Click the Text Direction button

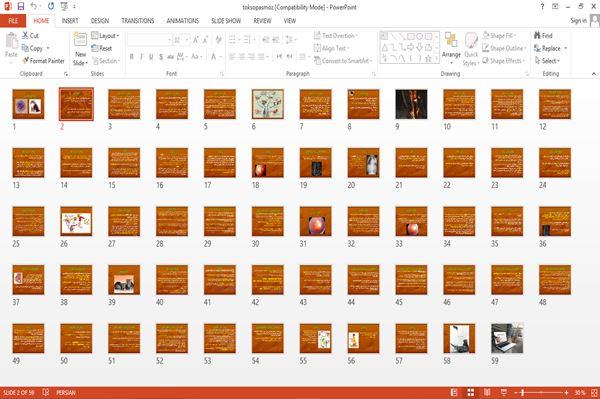[336, 36]
